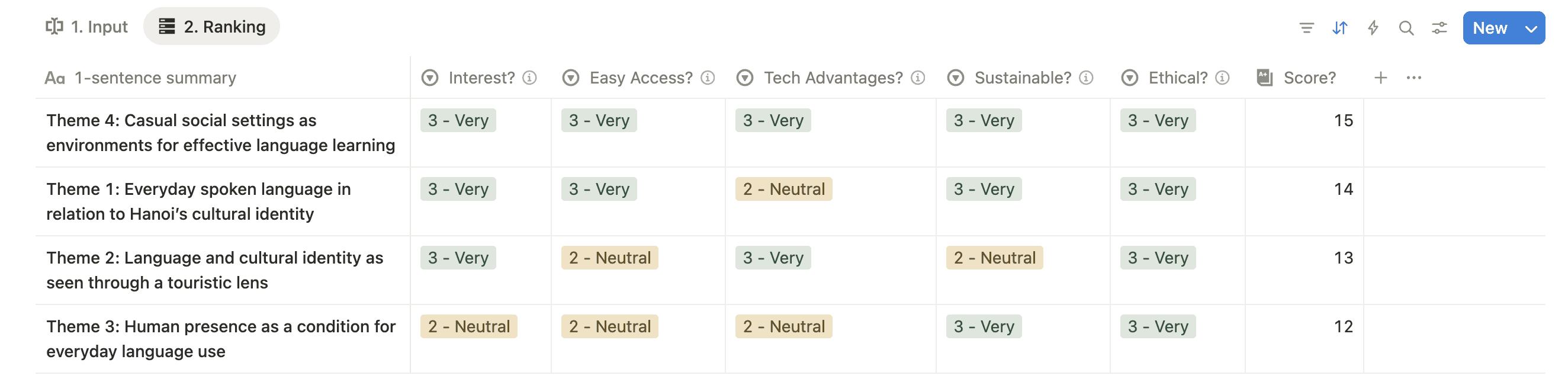
Task: Expand the arrow beside New button
Action: point(1531,28)
